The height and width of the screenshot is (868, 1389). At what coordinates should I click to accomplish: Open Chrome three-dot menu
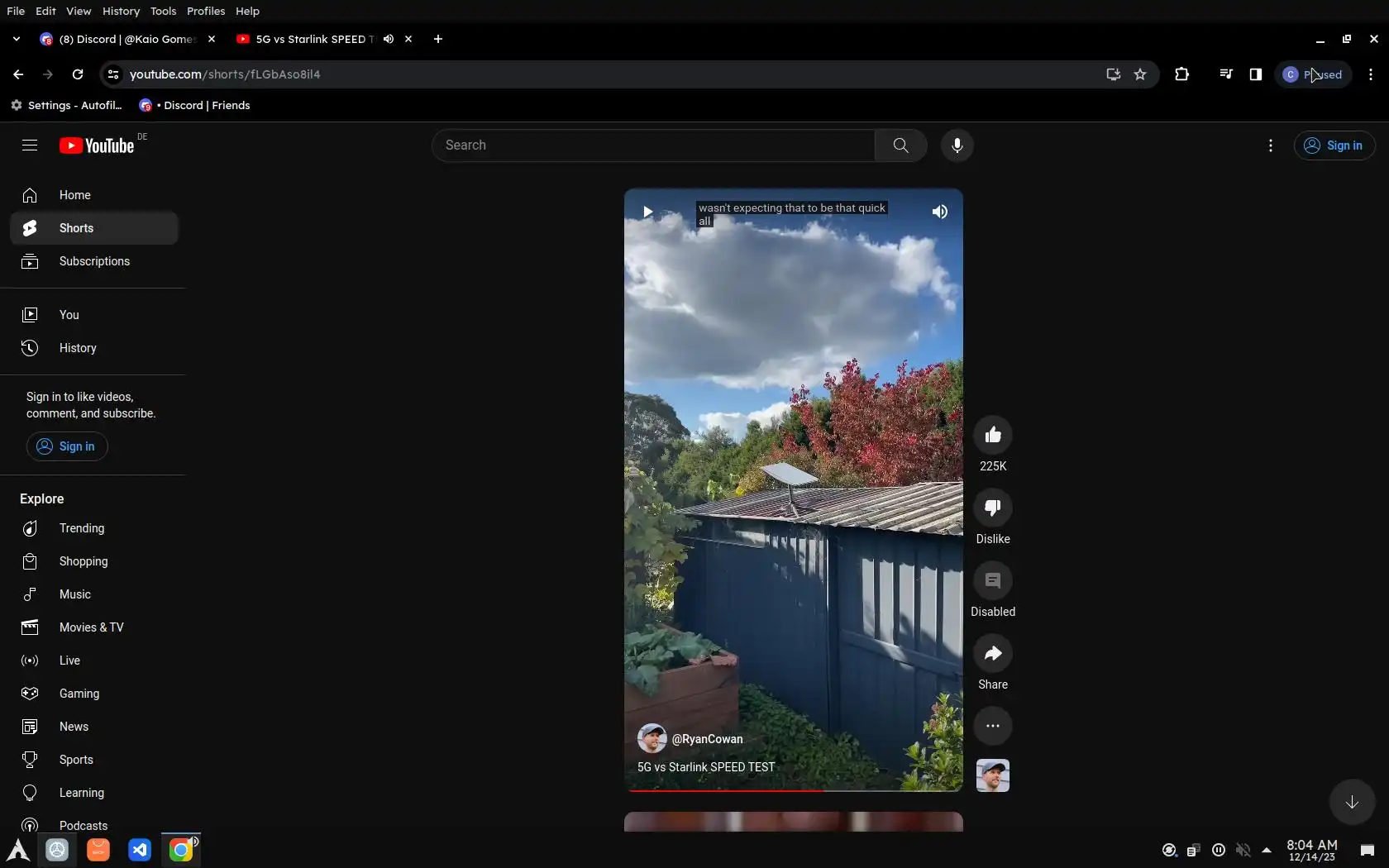1371,74
